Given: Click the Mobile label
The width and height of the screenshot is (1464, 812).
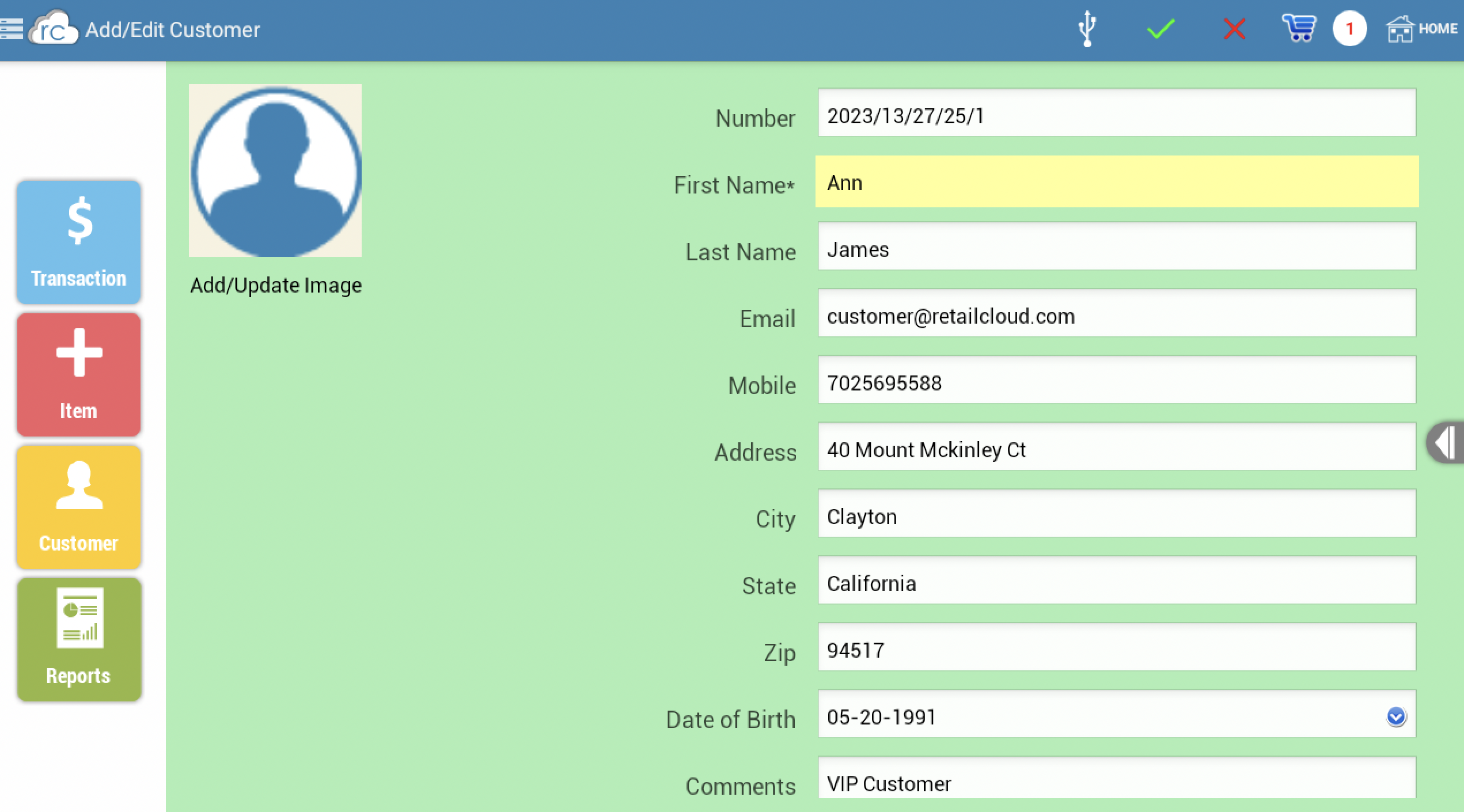Looking at the screenshot, I should tap(762, 385).
